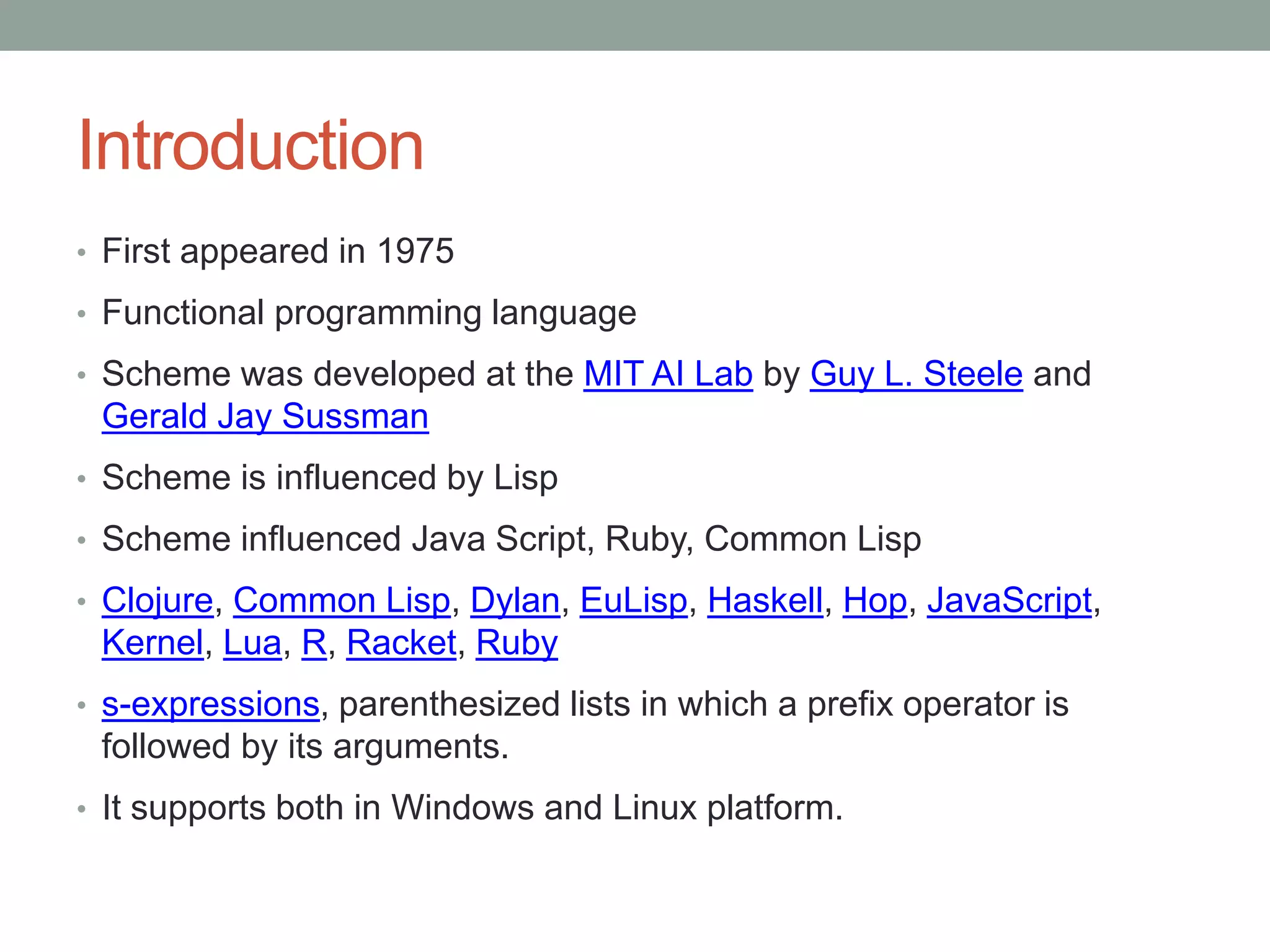
Task: Open the MIT AI Lab link
Action: 668,374
